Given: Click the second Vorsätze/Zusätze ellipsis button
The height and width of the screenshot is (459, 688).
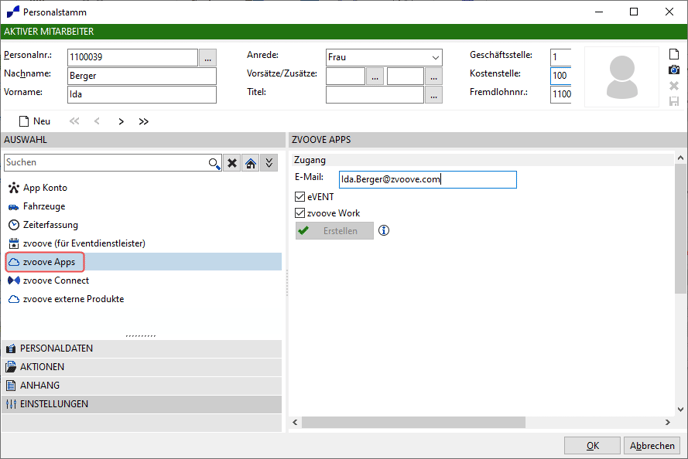Looking at the screenshot, I should 434,76.
